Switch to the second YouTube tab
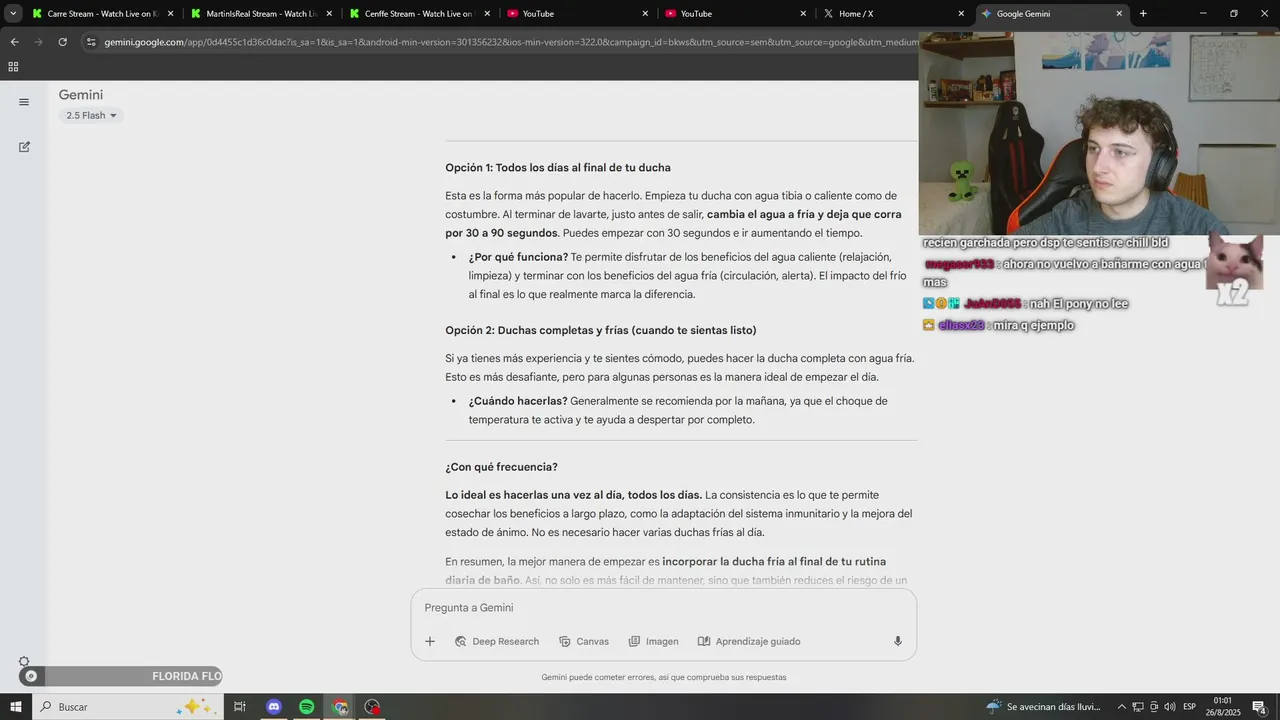This screenshot has width=1280, height=720. (x=736, y=14)
